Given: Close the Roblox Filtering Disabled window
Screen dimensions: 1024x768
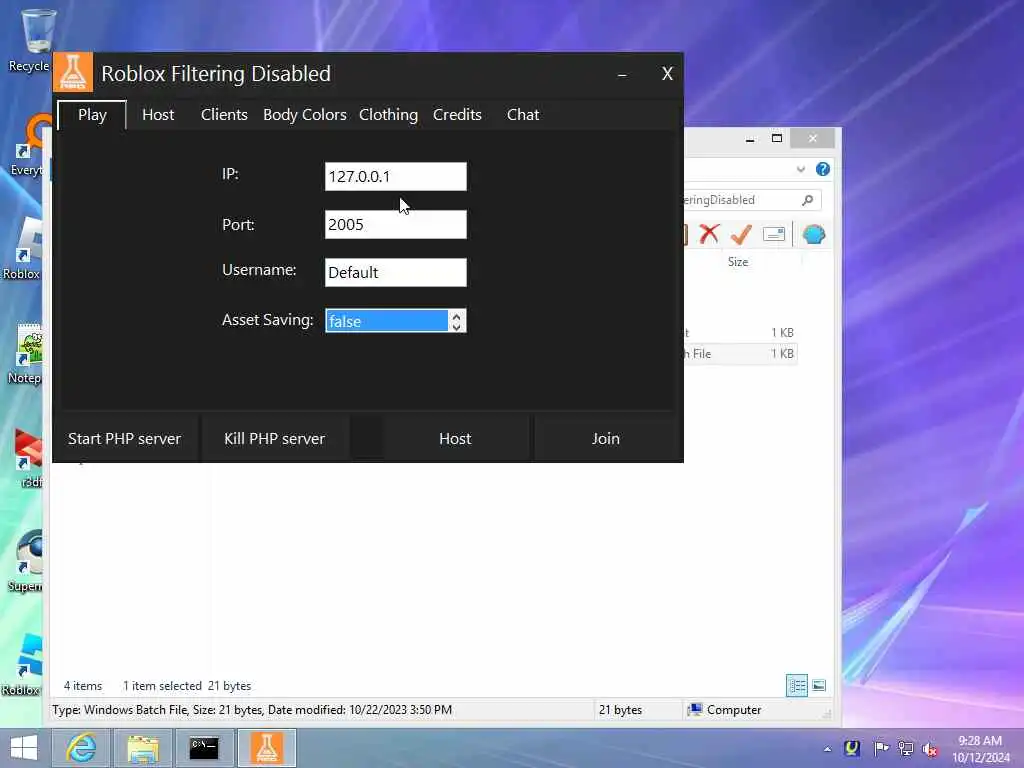Looking at the screenshot, I should point(667,74).
